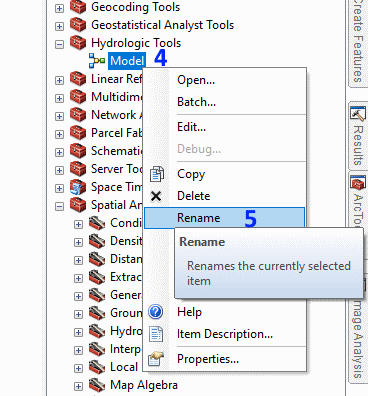This screenshot has height=396, width=368.
Task: Expand the Condi toolset node
Action: click(x=78, y=224)
